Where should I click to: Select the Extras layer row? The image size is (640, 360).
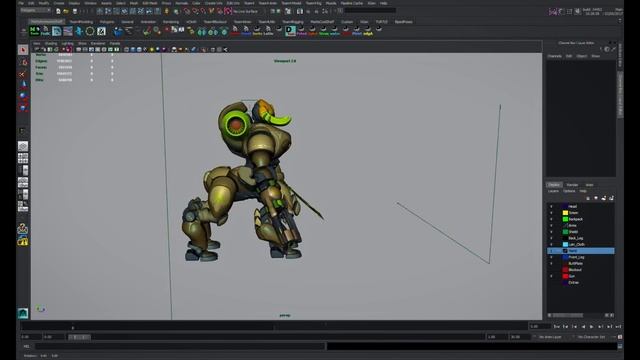point(580,282)
